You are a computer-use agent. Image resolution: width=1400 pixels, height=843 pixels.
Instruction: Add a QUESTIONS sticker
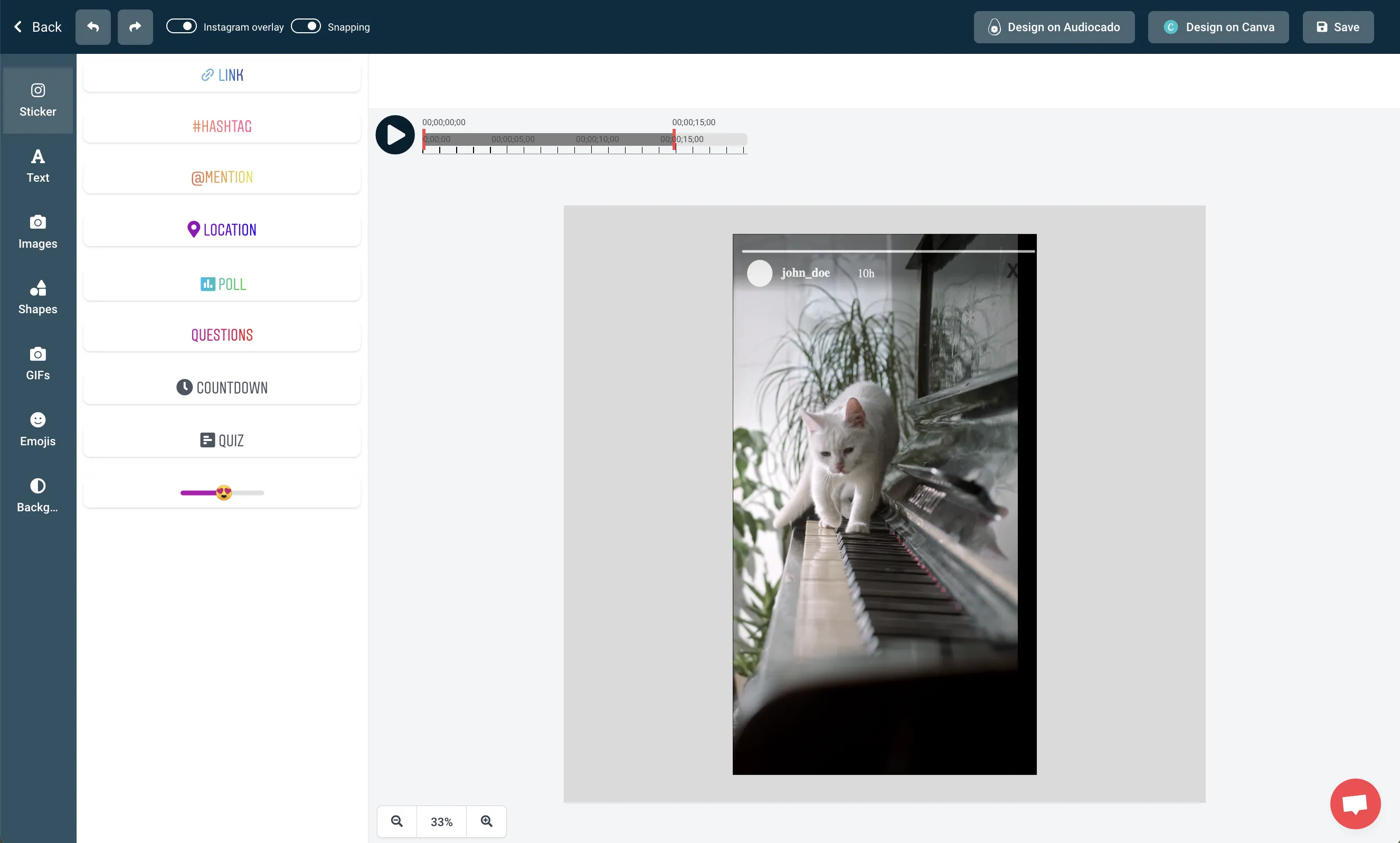pyautogui.click(x=222, y=335)
